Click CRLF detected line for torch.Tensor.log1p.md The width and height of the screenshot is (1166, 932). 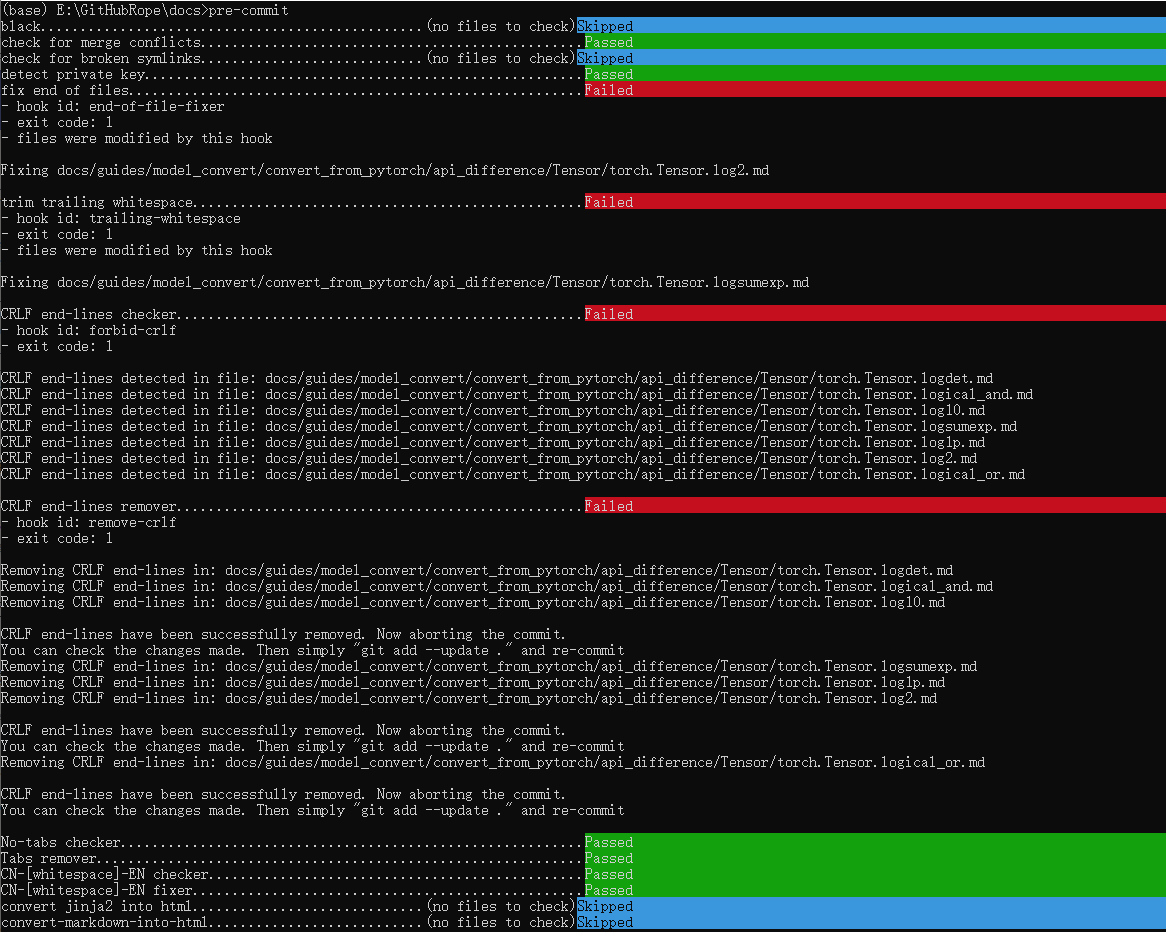pyautogui.click(x=493, y=442)
